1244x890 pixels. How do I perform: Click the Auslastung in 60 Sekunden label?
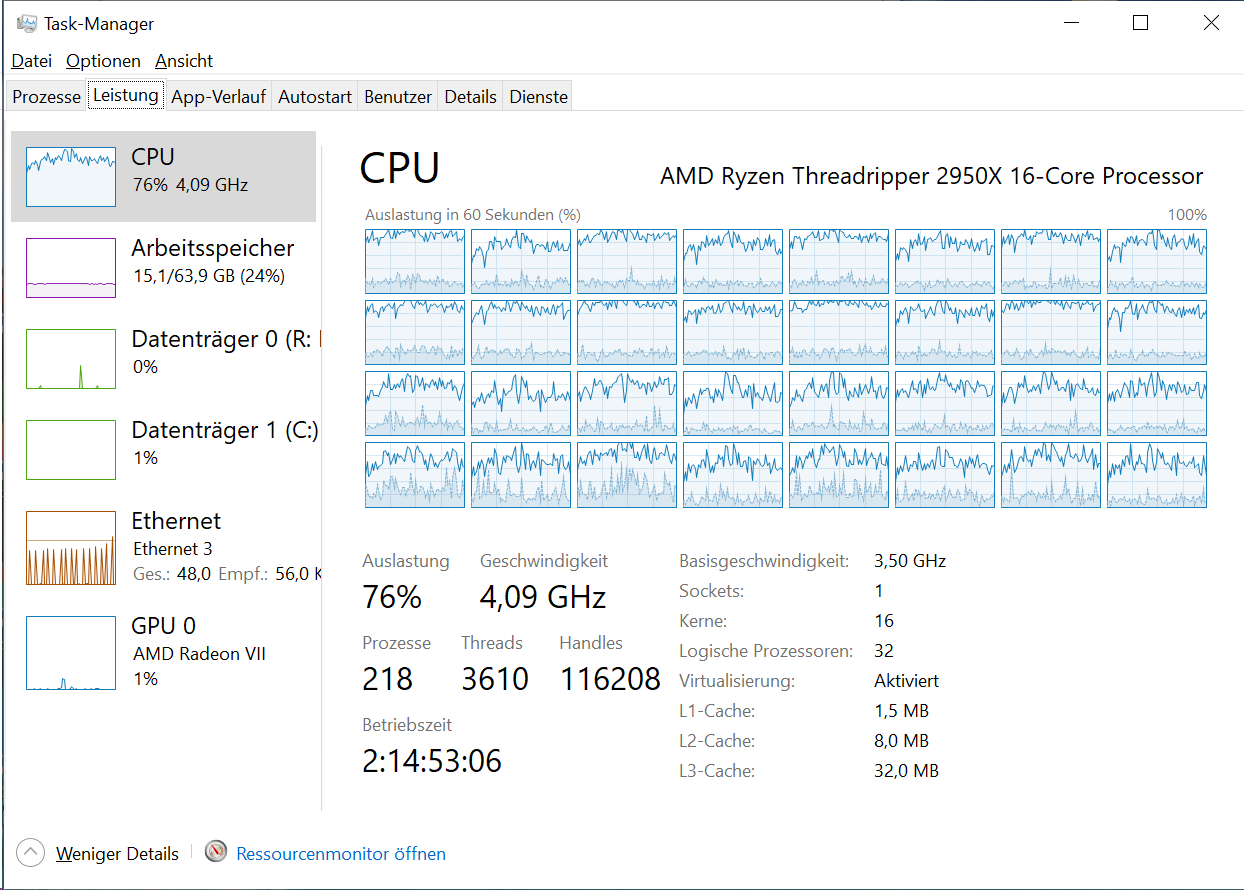(x=473, y=214)
